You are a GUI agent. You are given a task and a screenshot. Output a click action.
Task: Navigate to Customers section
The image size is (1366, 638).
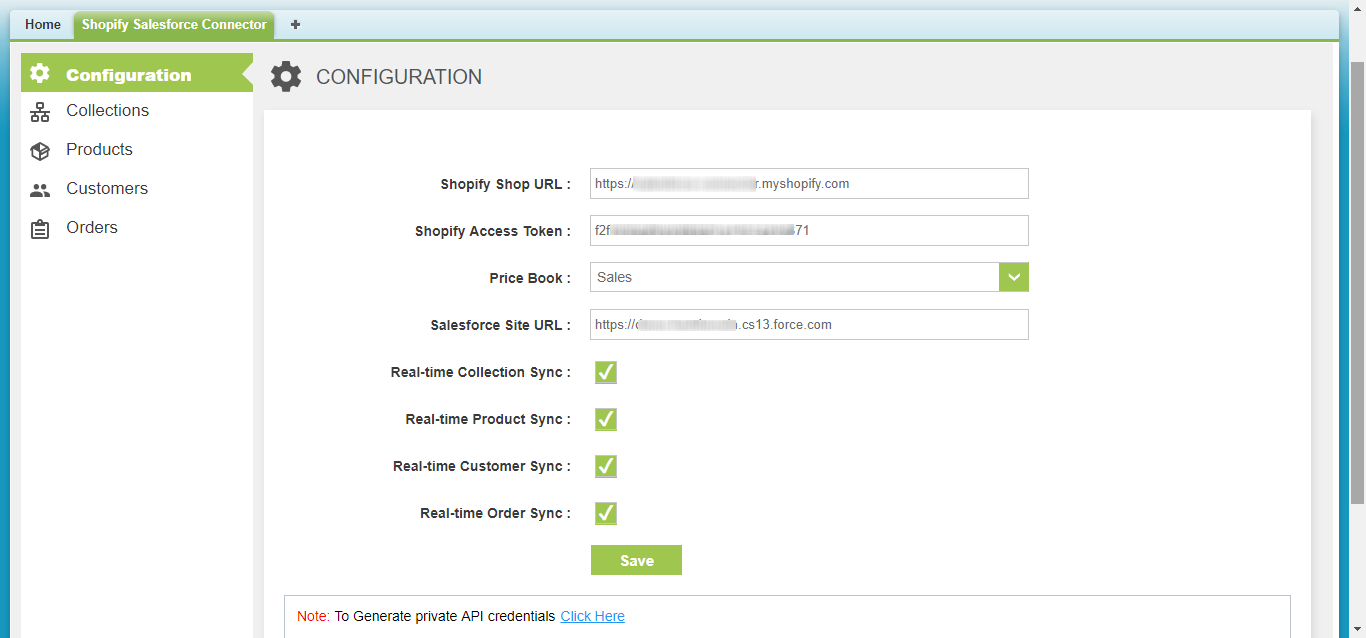[x=137, y=189]
